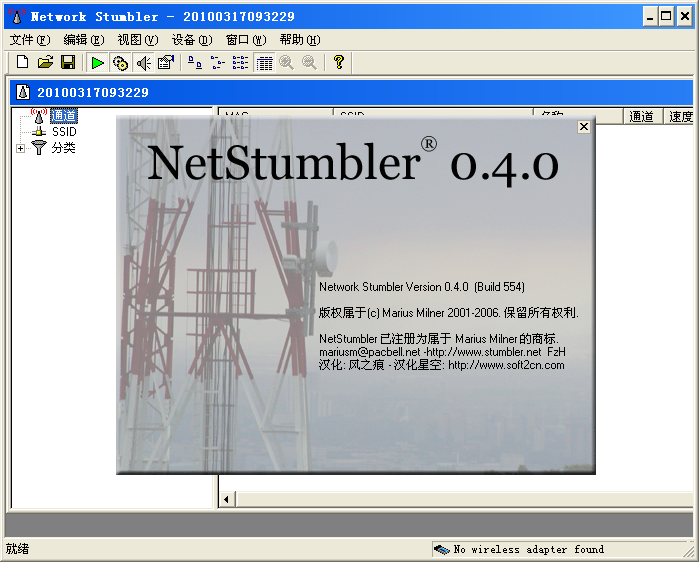Screen dimensions: 699x562
Task: Click the New document toolbar icon
Action: pos(23,63)
